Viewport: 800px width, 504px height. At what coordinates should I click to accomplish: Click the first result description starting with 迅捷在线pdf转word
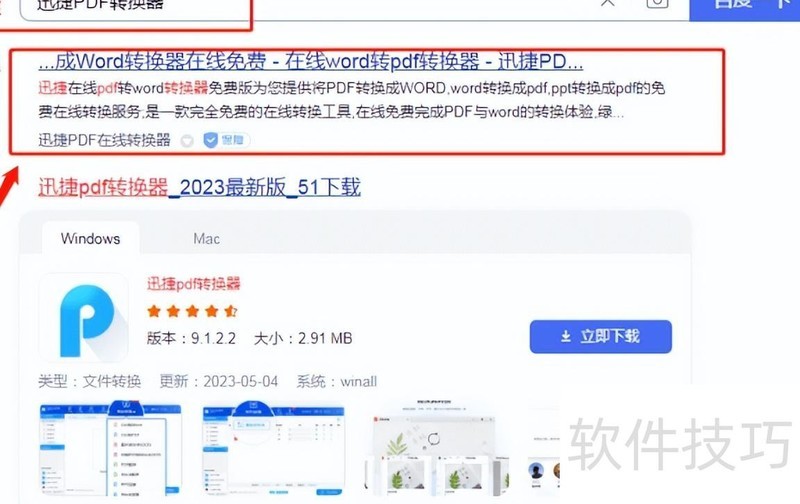[x=352, y=100]
